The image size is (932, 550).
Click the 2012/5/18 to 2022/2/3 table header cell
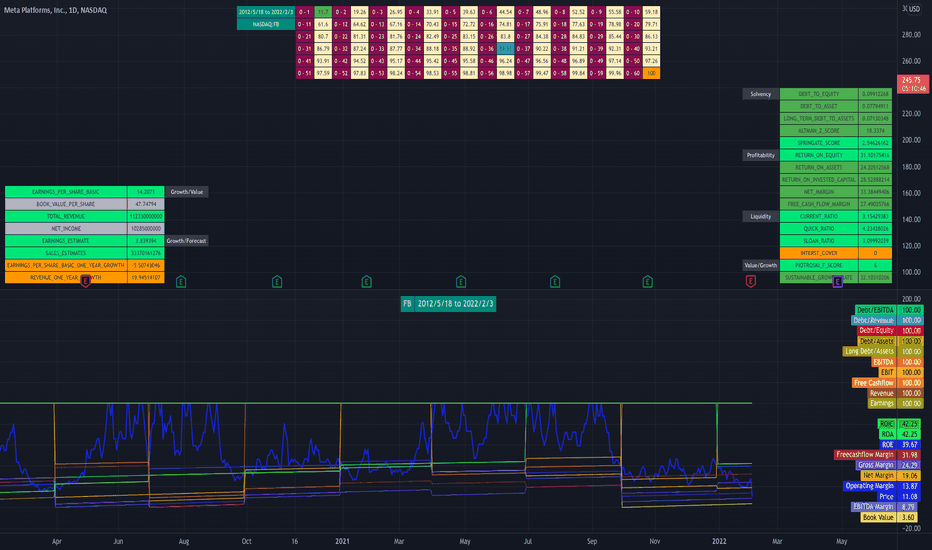pos(266,12)
